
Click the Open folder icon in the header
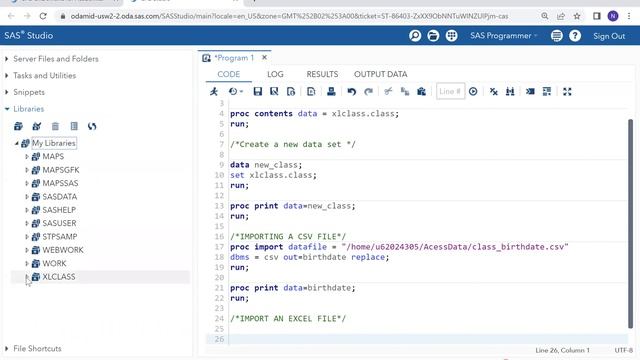pos(433,36)
